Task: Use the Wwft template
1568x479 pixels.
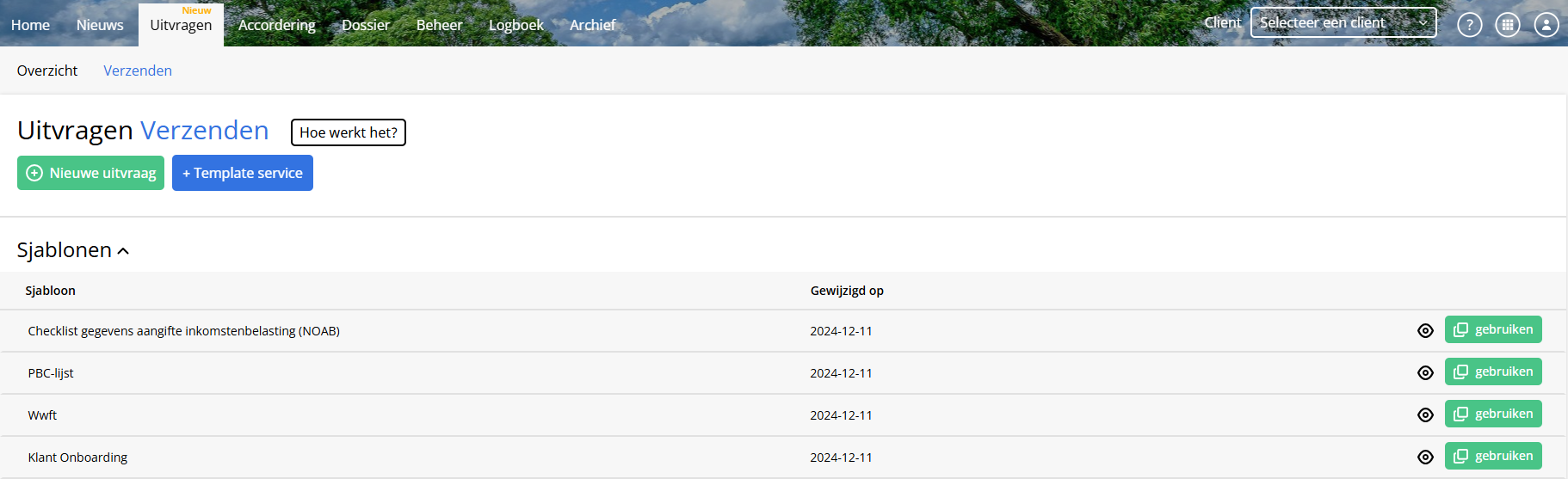Action: coord(1493,414)
